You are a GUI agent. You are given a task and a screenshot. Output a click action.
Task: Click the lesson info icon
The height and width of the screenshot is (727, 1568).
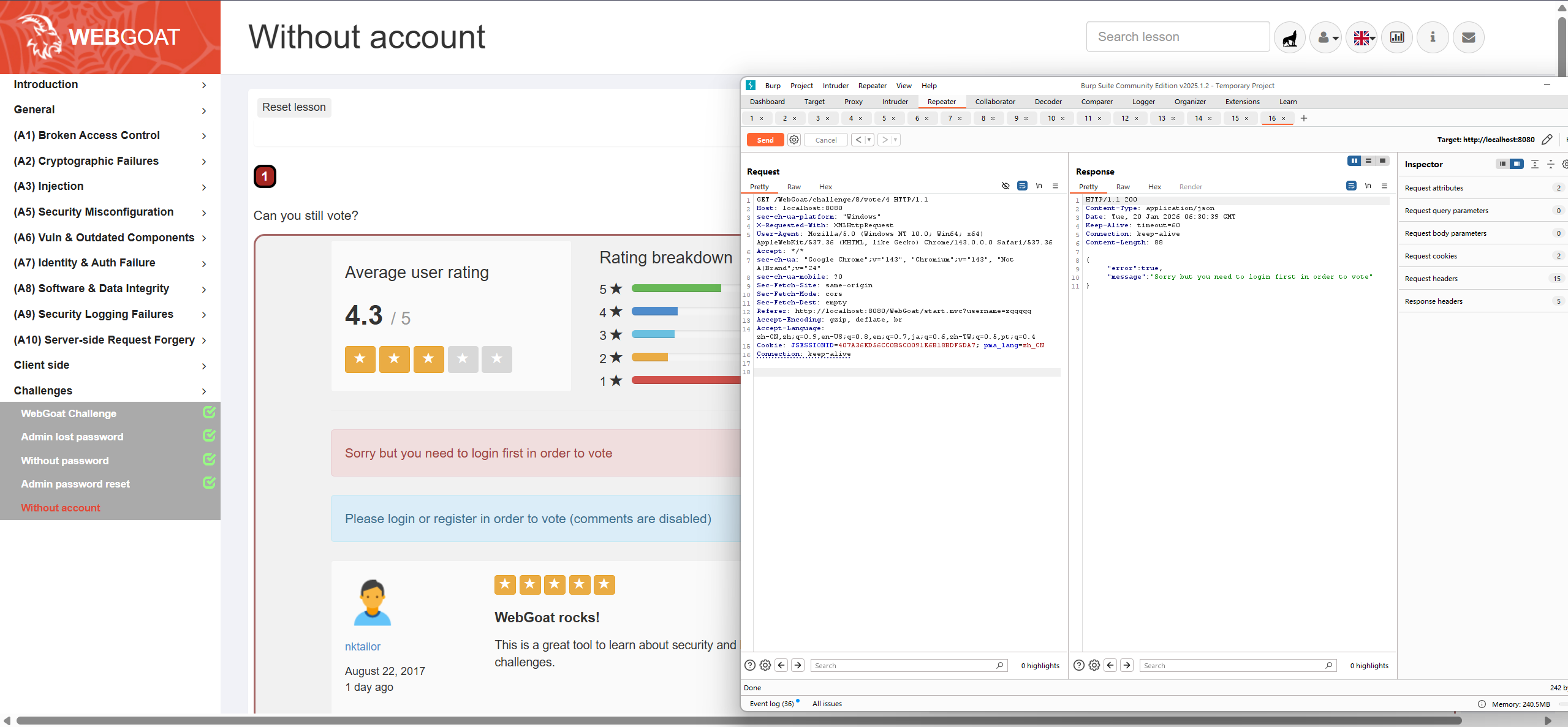[1433, 37]
